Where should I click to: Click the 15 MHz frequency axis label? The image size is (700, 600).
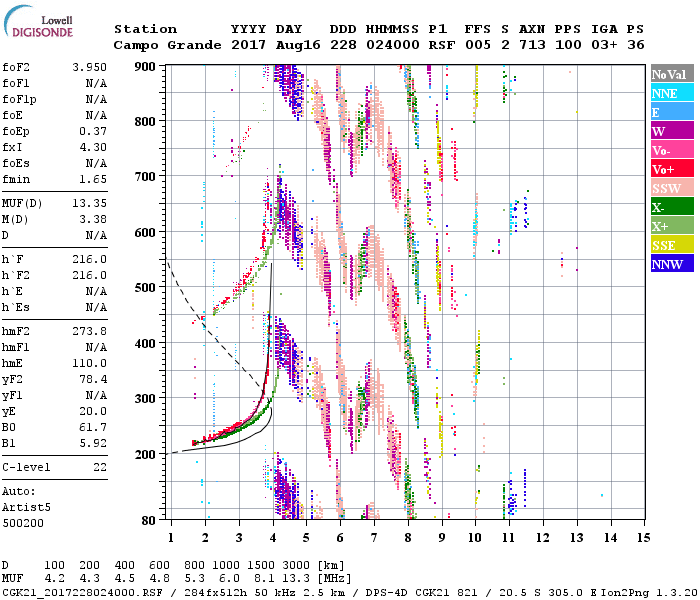click(x=644, y=537)
